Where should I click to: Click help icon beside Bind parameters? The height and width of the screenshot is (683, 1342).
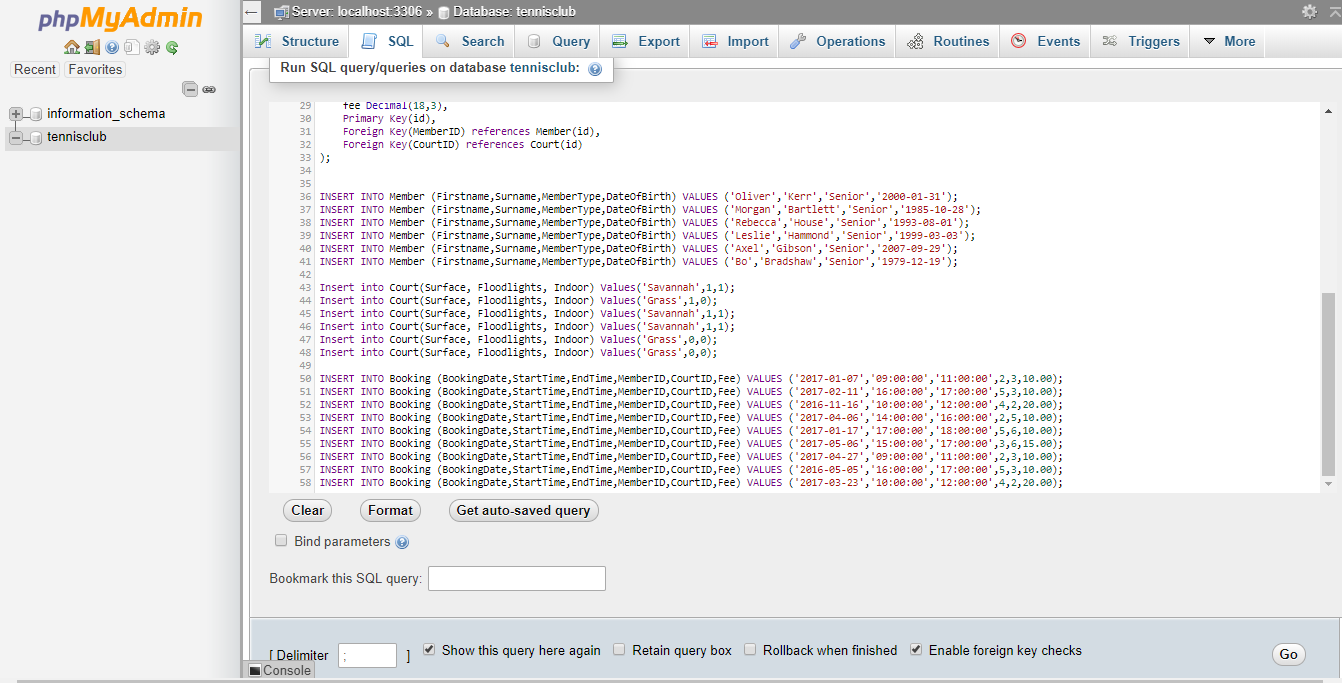point(402,542)
